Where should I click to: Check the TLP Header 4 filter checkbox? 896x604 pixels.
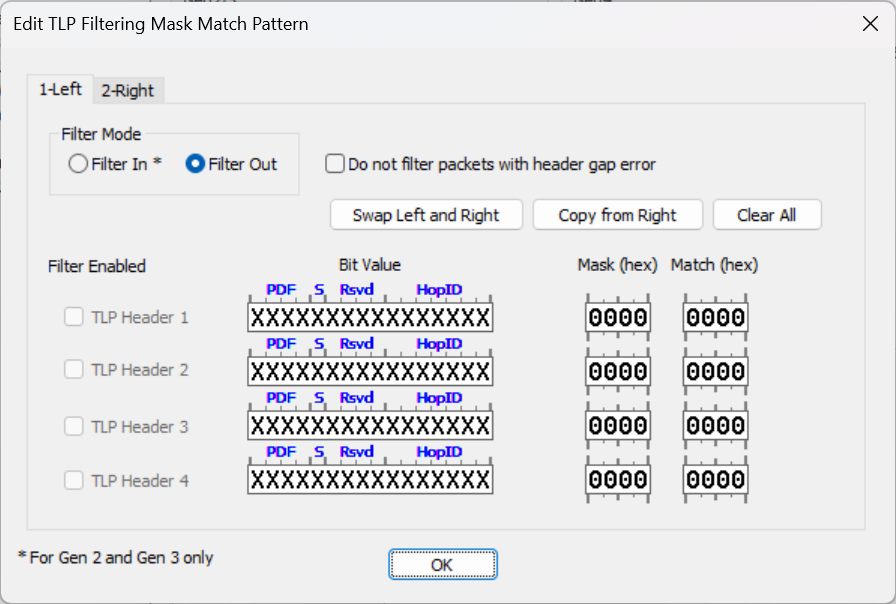point(74,480)
